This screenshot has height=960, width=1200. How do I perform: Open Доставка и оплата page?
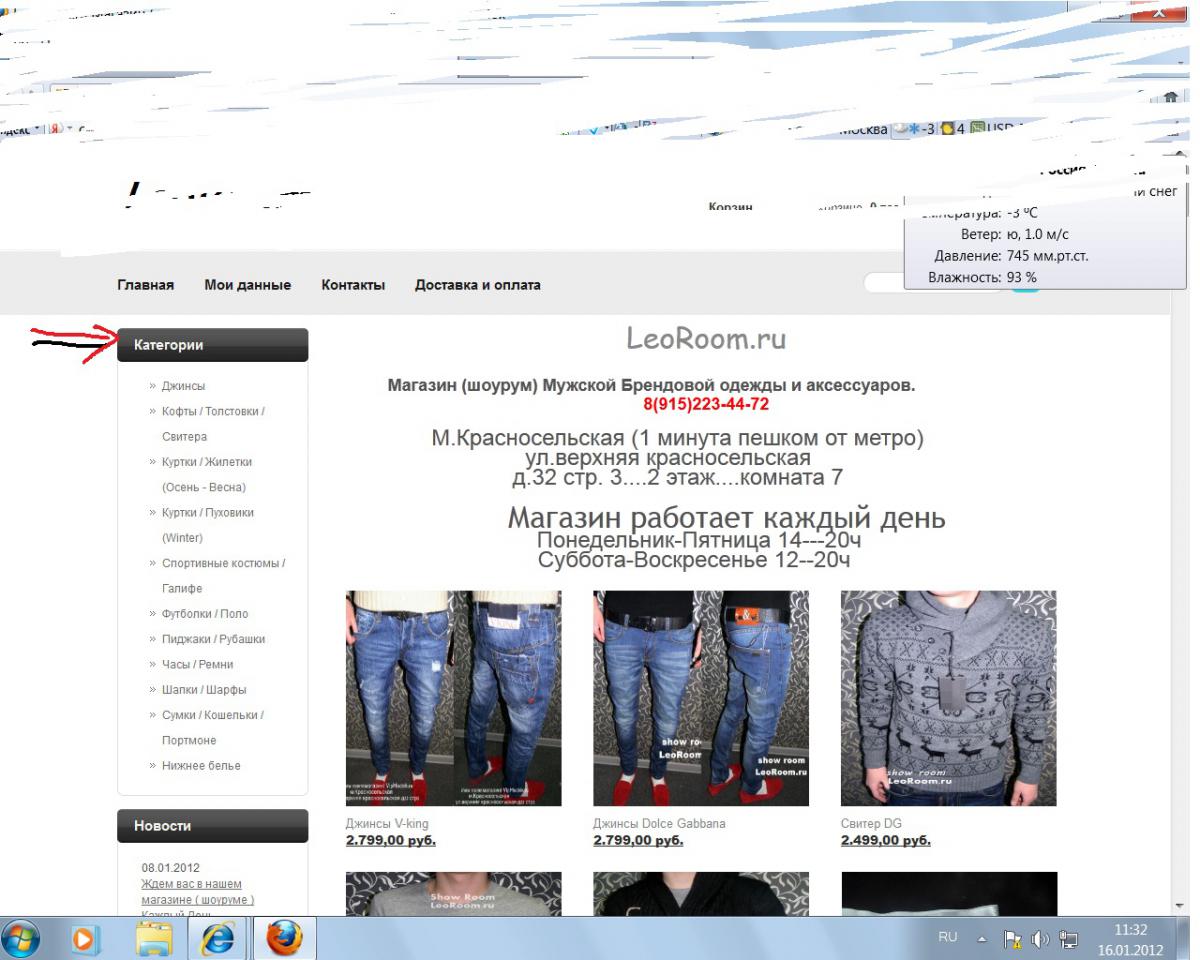pos(478,285)
